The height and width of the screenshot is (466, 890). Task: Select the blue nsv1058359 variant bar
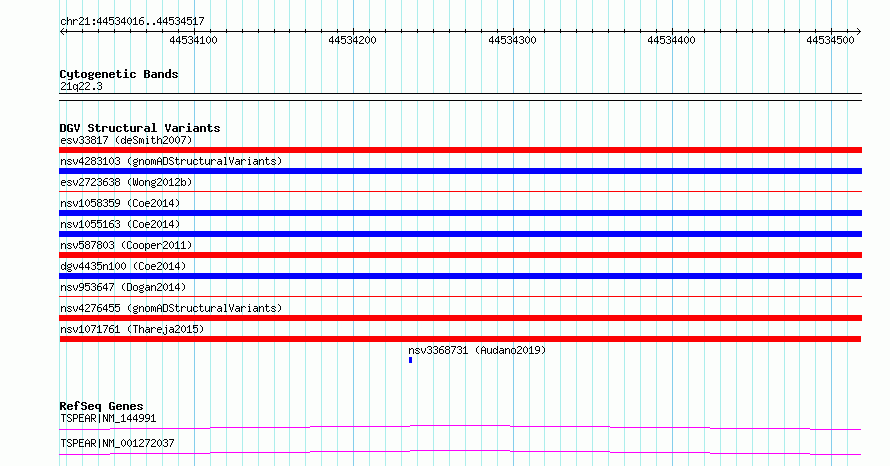tap(460, 213)
